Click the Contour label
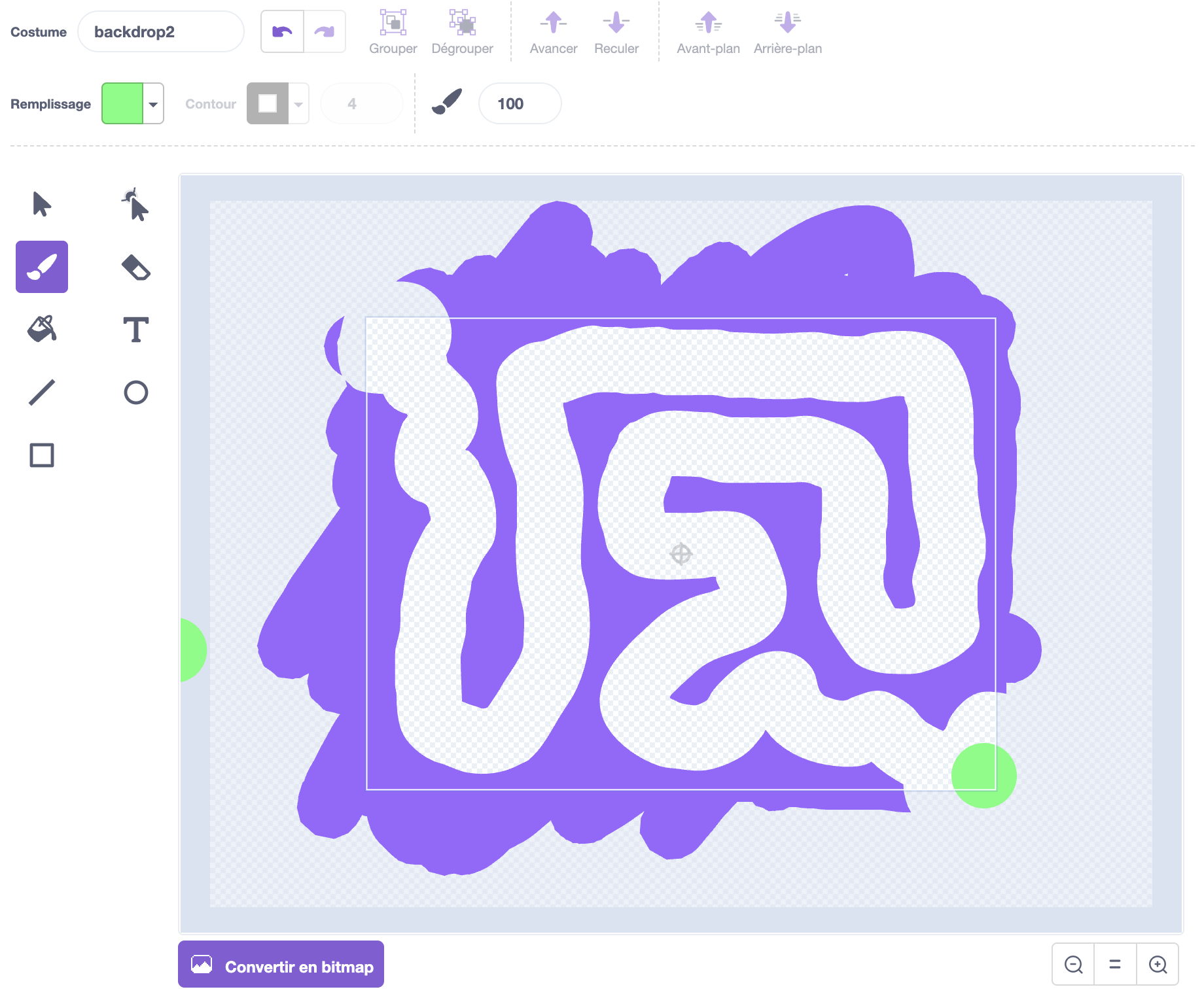Image resolution: width=1204 pixels, height=1002 pixels. [211, 104]
